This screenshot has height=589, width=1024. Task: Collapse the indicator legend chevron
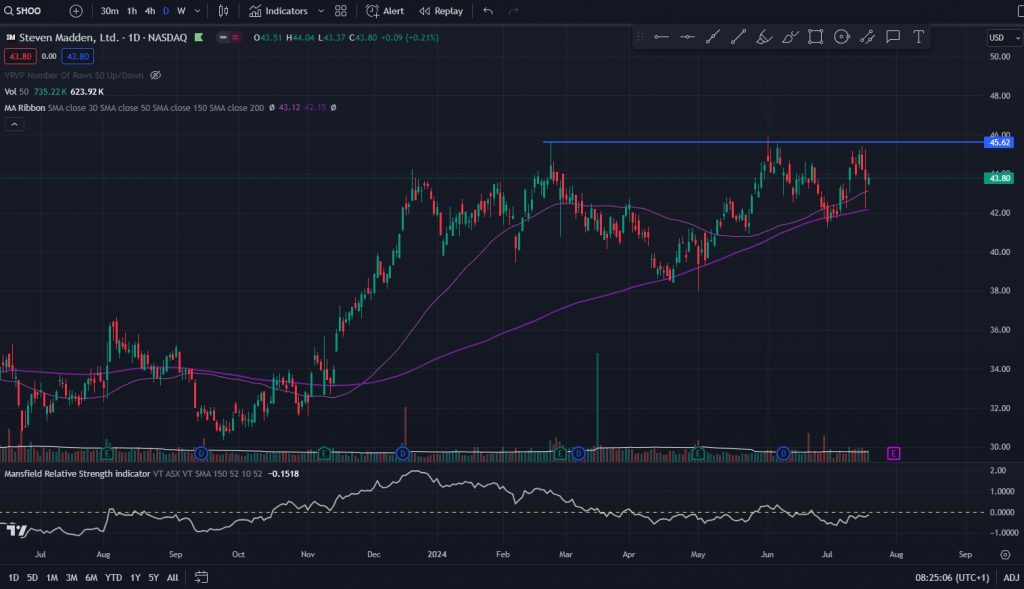[14, 124]
